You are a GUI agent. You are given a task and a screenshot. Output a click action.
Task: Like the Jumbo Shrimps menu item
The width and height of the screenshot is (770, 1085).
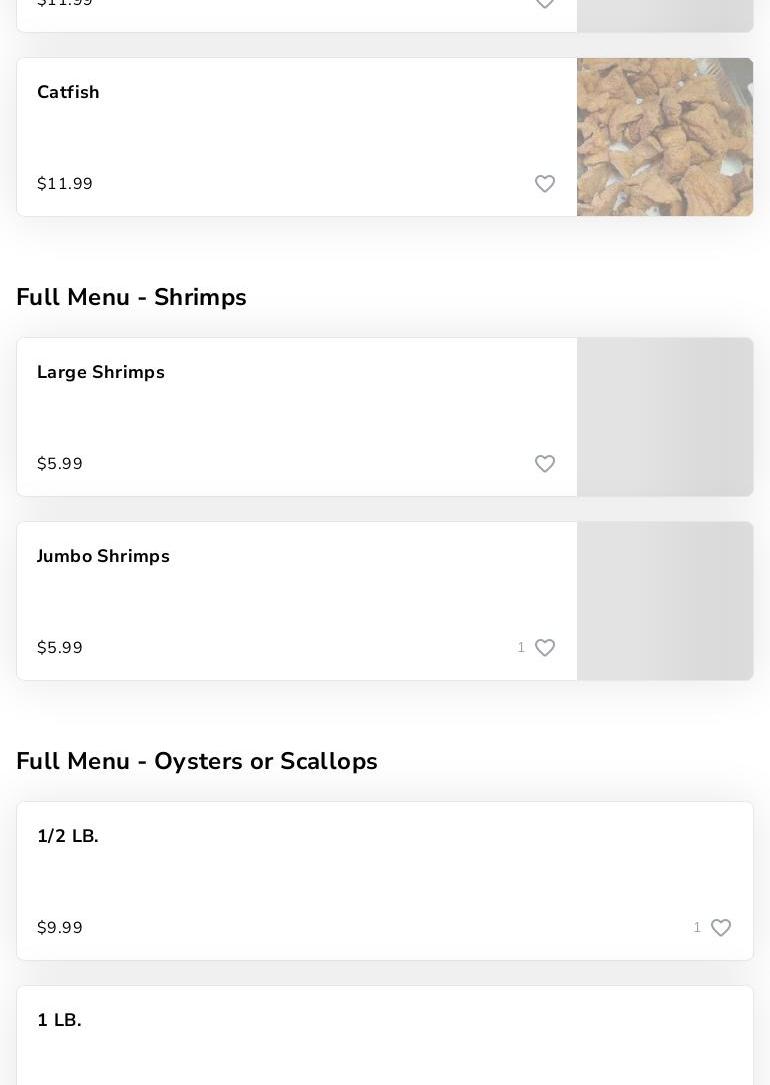click(545, 648)
